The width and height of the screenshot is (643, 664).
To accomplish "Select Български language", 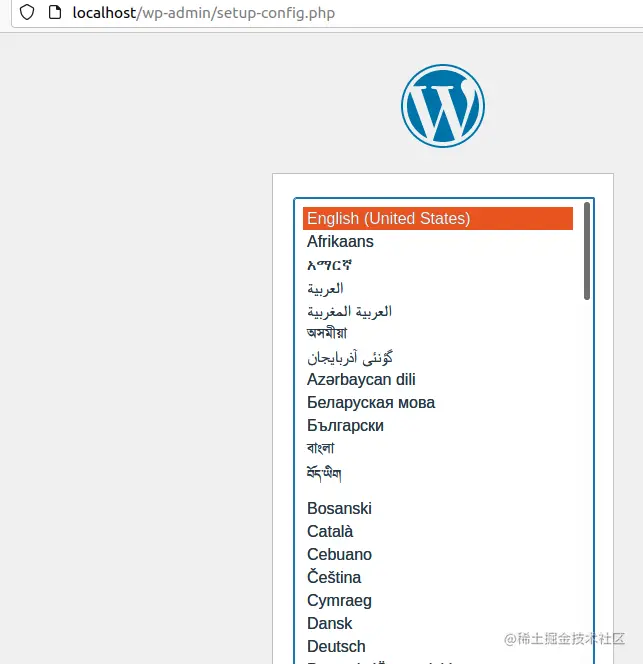I will tap(438, 426).
